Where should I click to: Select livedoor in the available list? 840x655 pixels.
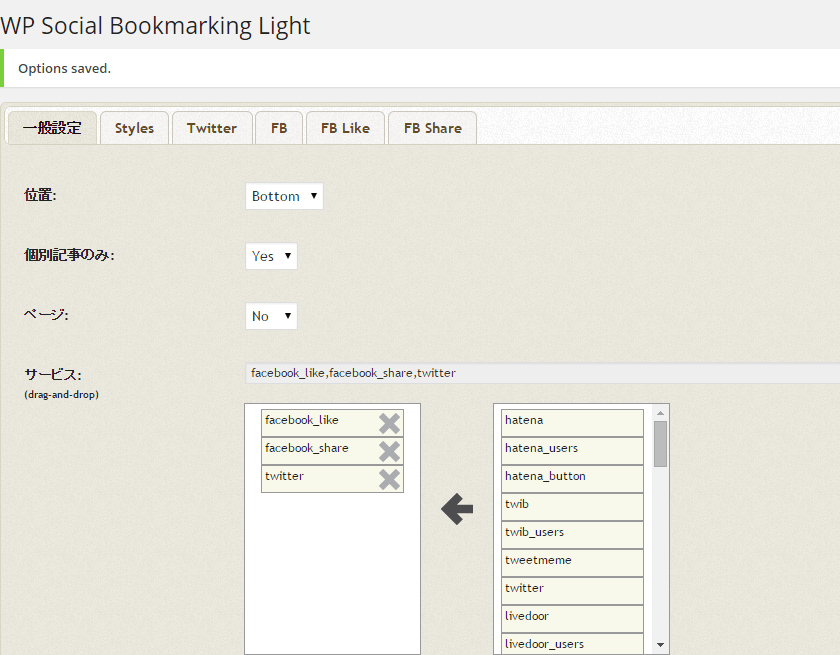click(x=572, y=619)
